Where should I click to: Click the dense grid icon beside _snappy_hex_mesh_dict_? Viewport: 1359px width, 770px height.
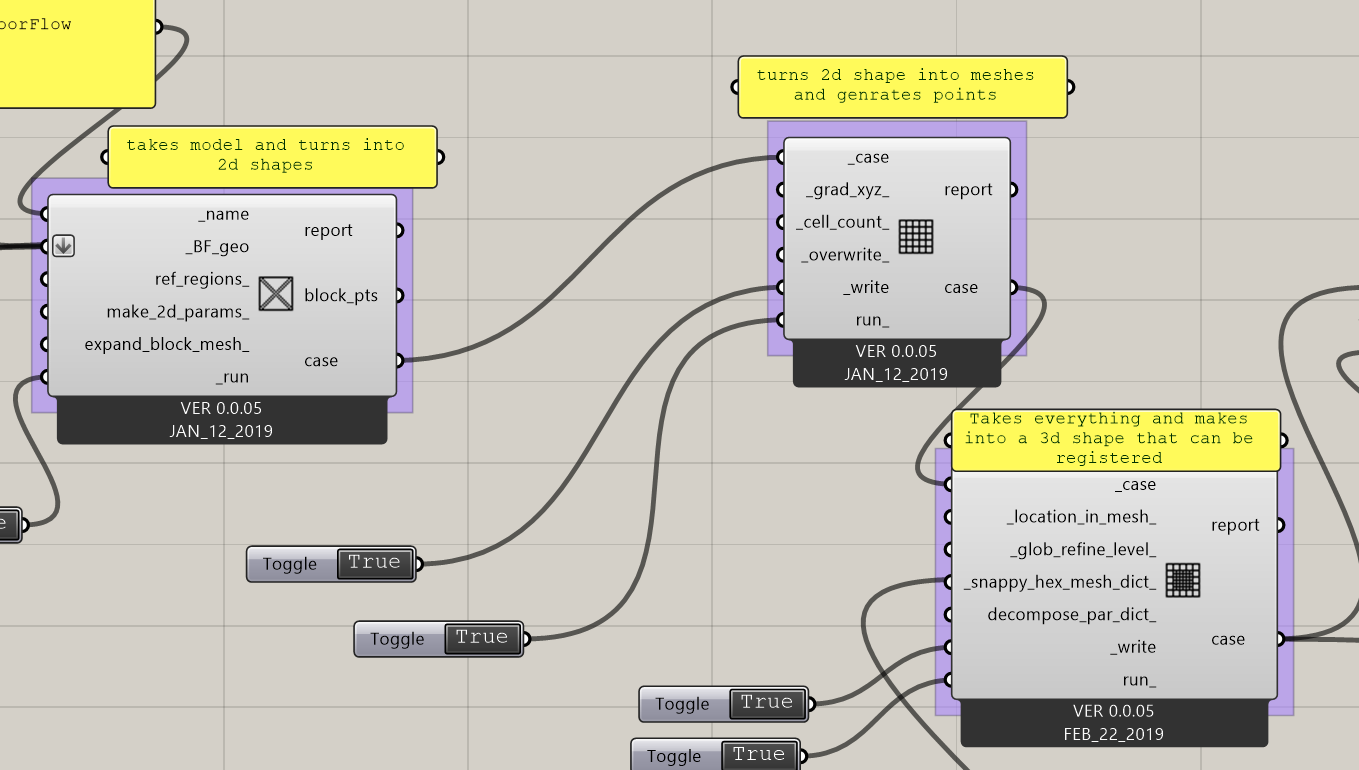(1183, 580)
